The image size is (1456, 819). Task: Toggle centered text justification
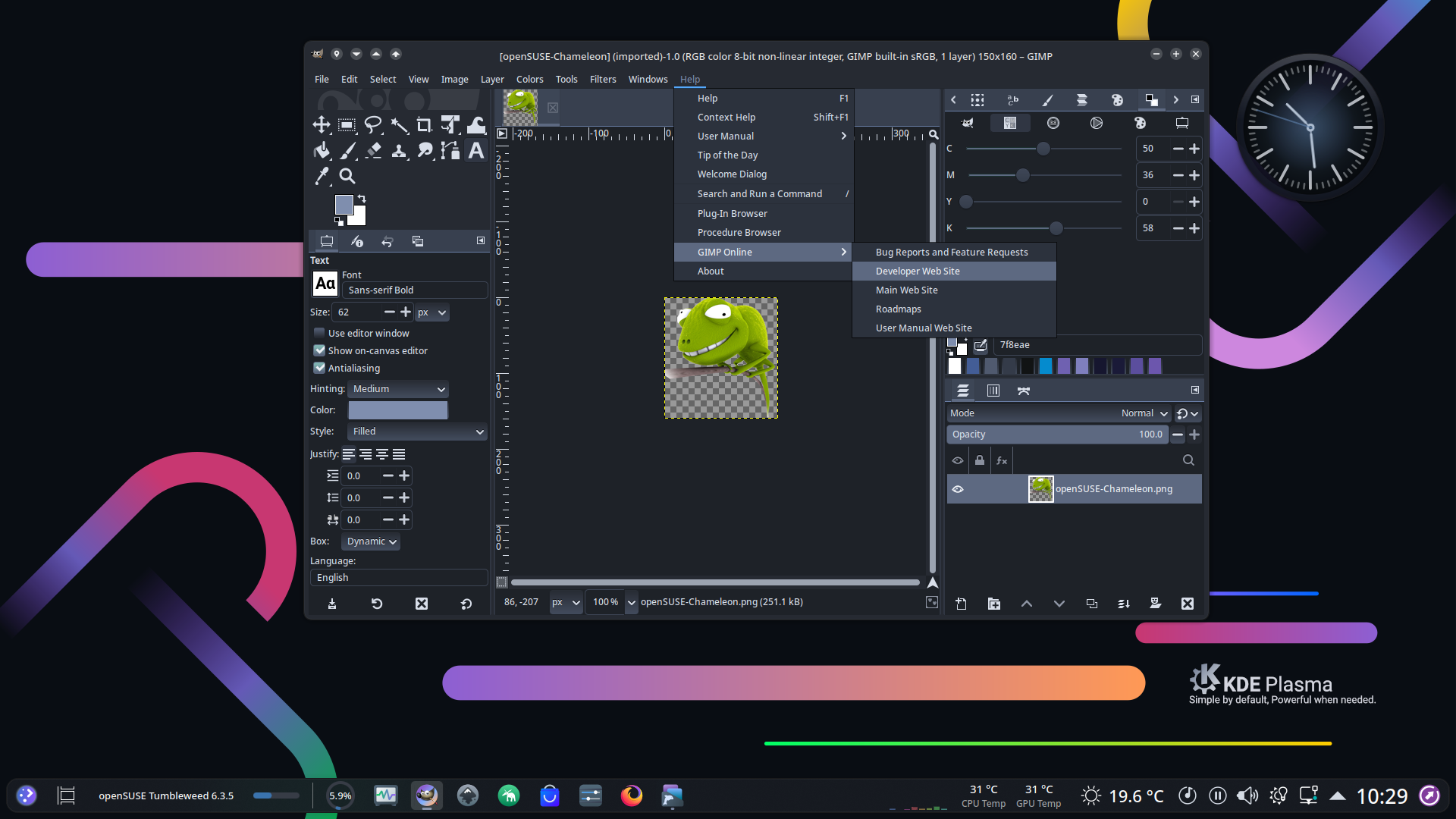pos(382,454)
